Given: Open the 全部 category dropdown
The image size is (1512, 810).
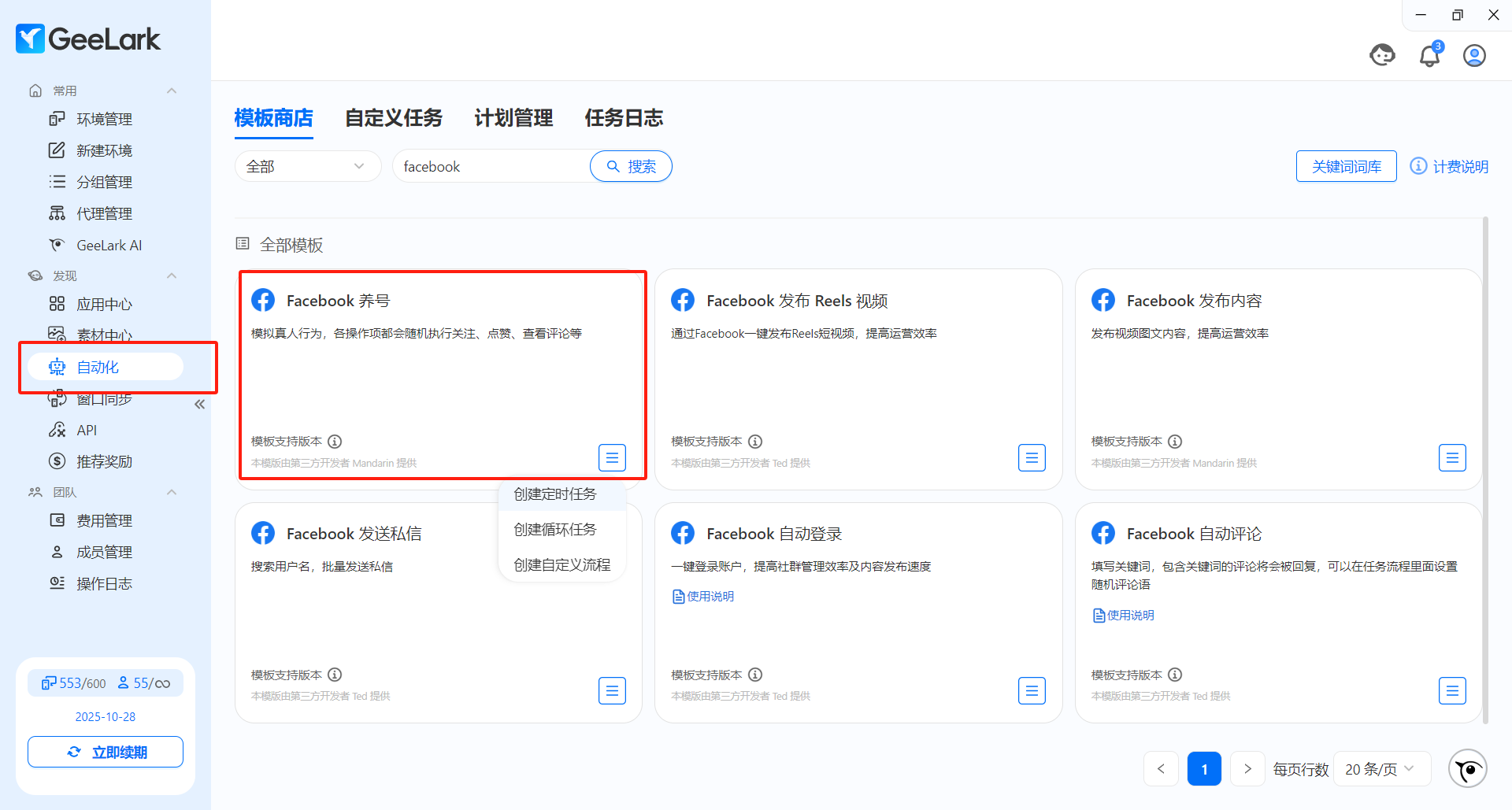Looking at the screenshot, I should pyautogui.click(x=308, y=166).
